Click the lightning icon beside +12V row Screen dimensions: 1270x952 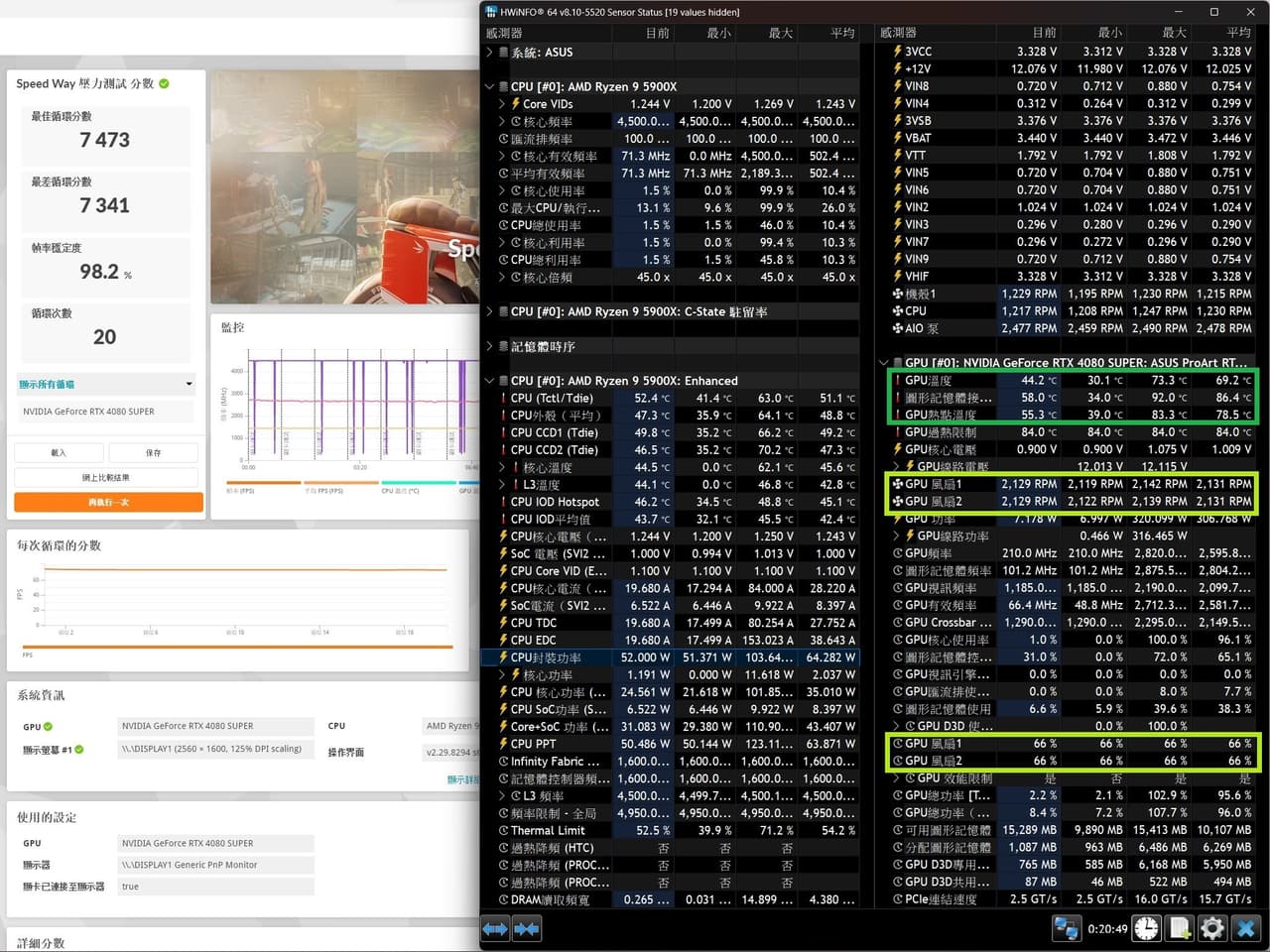point(898,68)
